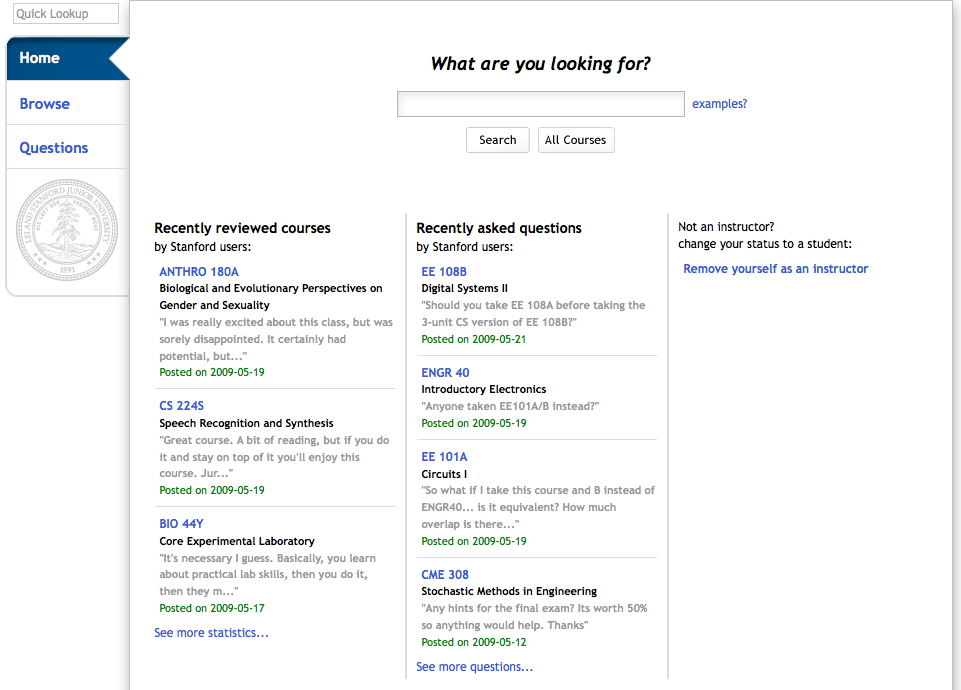Image resolution: width=961 pixels, height=690 pixels.
Task: Click the 'It's necessary I guess' review
Action: [268, 574]
